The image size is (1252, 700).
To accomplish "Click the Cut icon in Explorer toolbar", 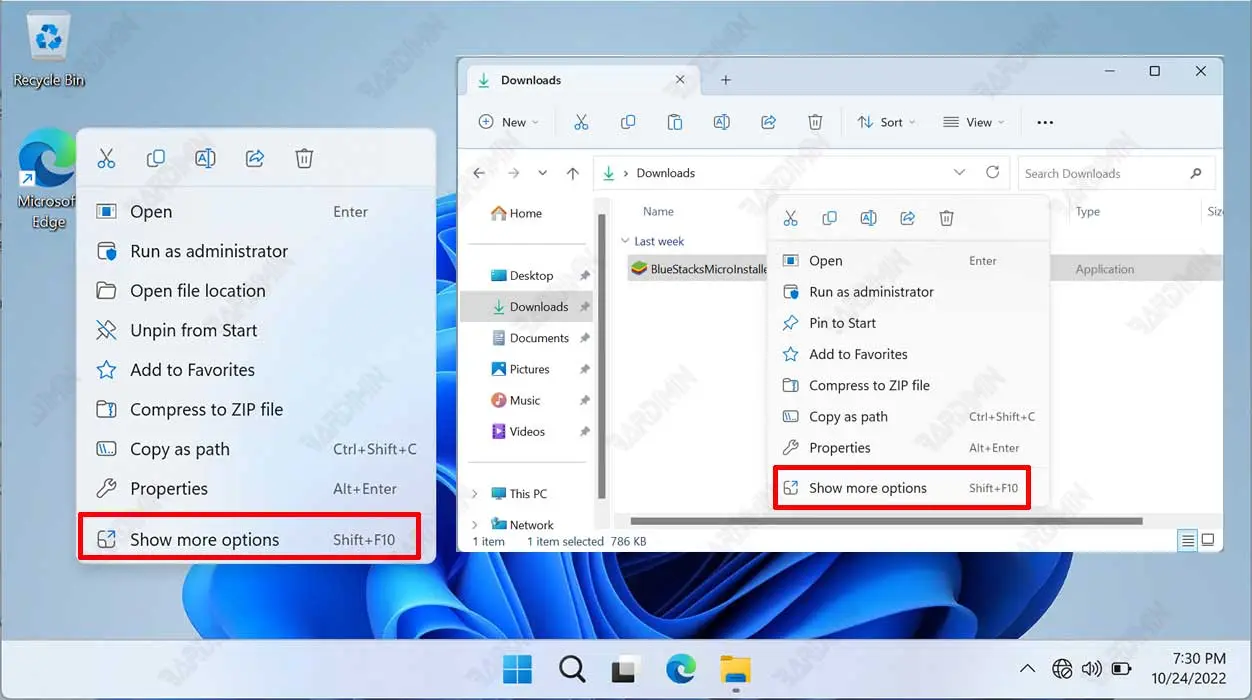I will 581,122.
